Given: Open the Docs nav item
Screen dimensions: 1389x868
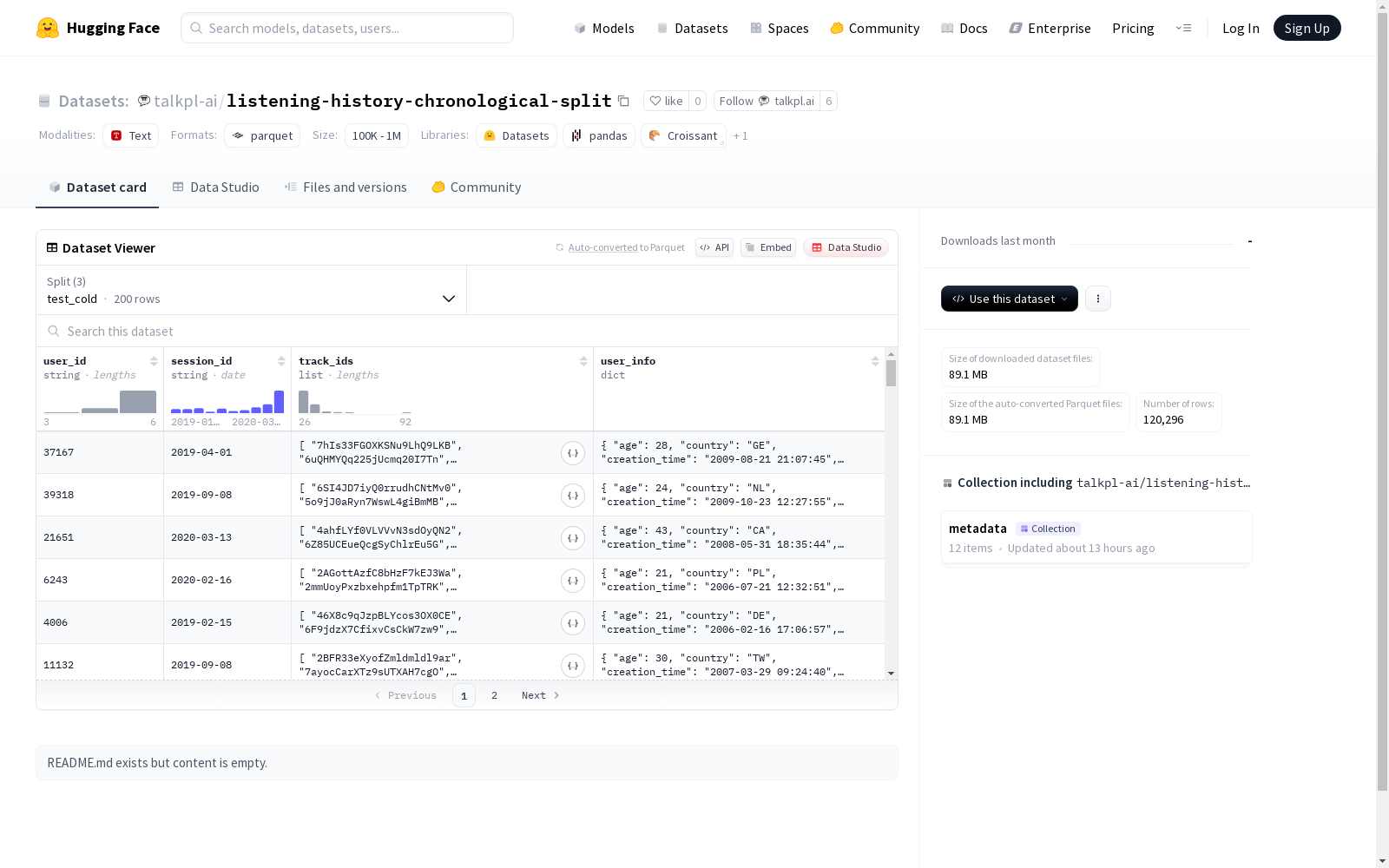Looking at the screenshot, I should pos(964,28).
